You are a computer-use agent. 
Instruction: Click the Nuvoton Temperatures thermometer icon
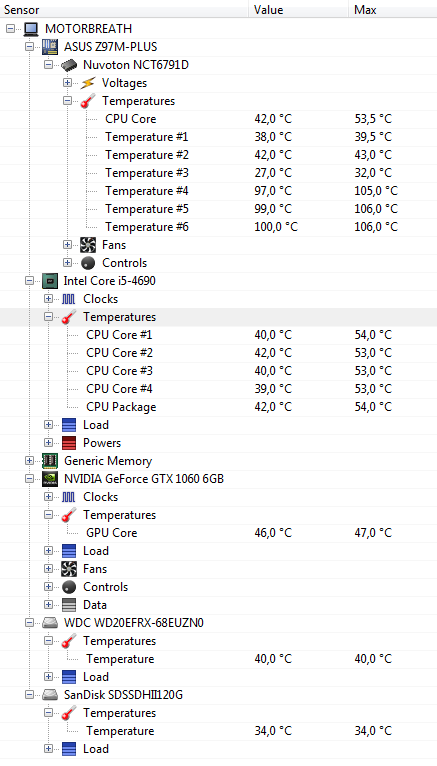88,101
